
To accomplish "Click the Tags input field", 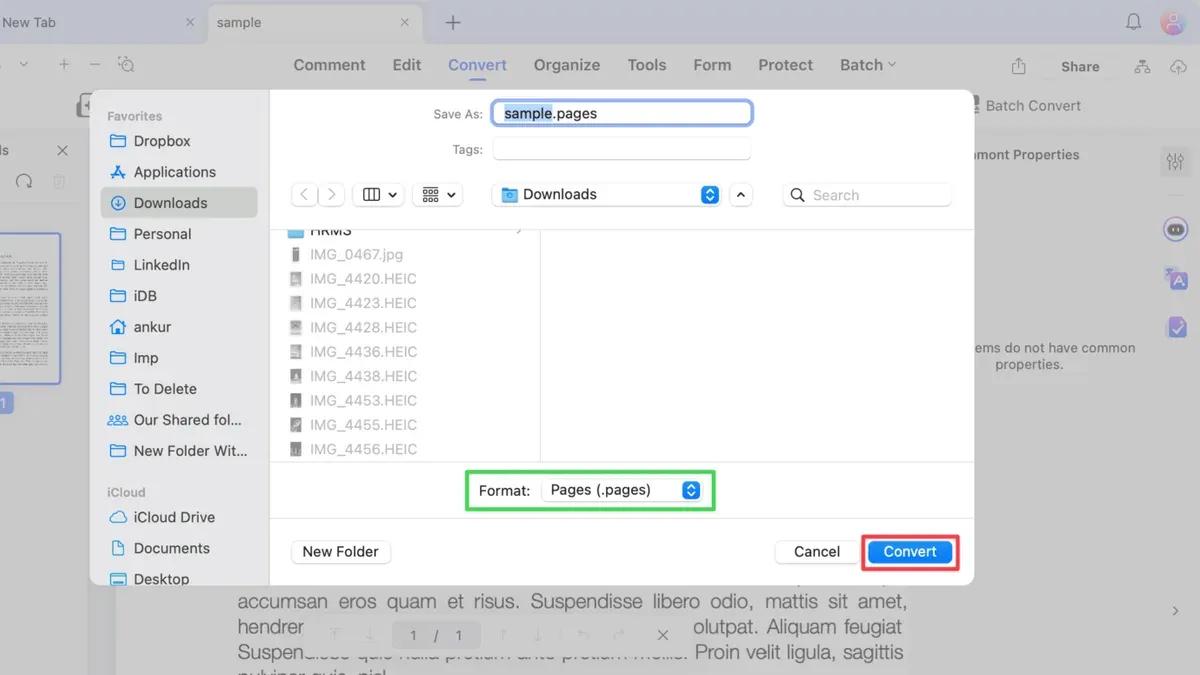I will click(622, 149).
